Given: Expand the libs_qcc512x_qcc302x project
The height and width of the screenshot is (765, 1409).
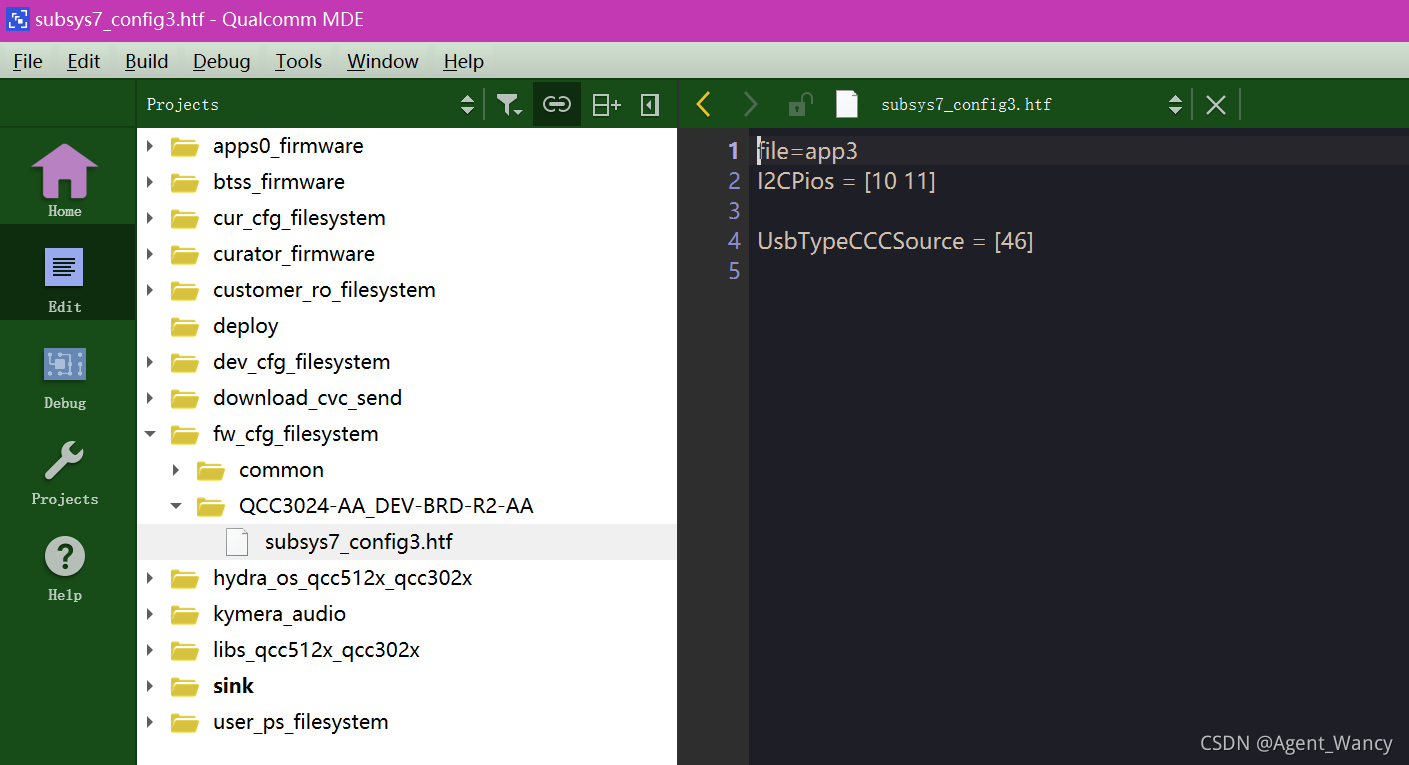Looking at the screenshot, I should click(x=150, y=650).
